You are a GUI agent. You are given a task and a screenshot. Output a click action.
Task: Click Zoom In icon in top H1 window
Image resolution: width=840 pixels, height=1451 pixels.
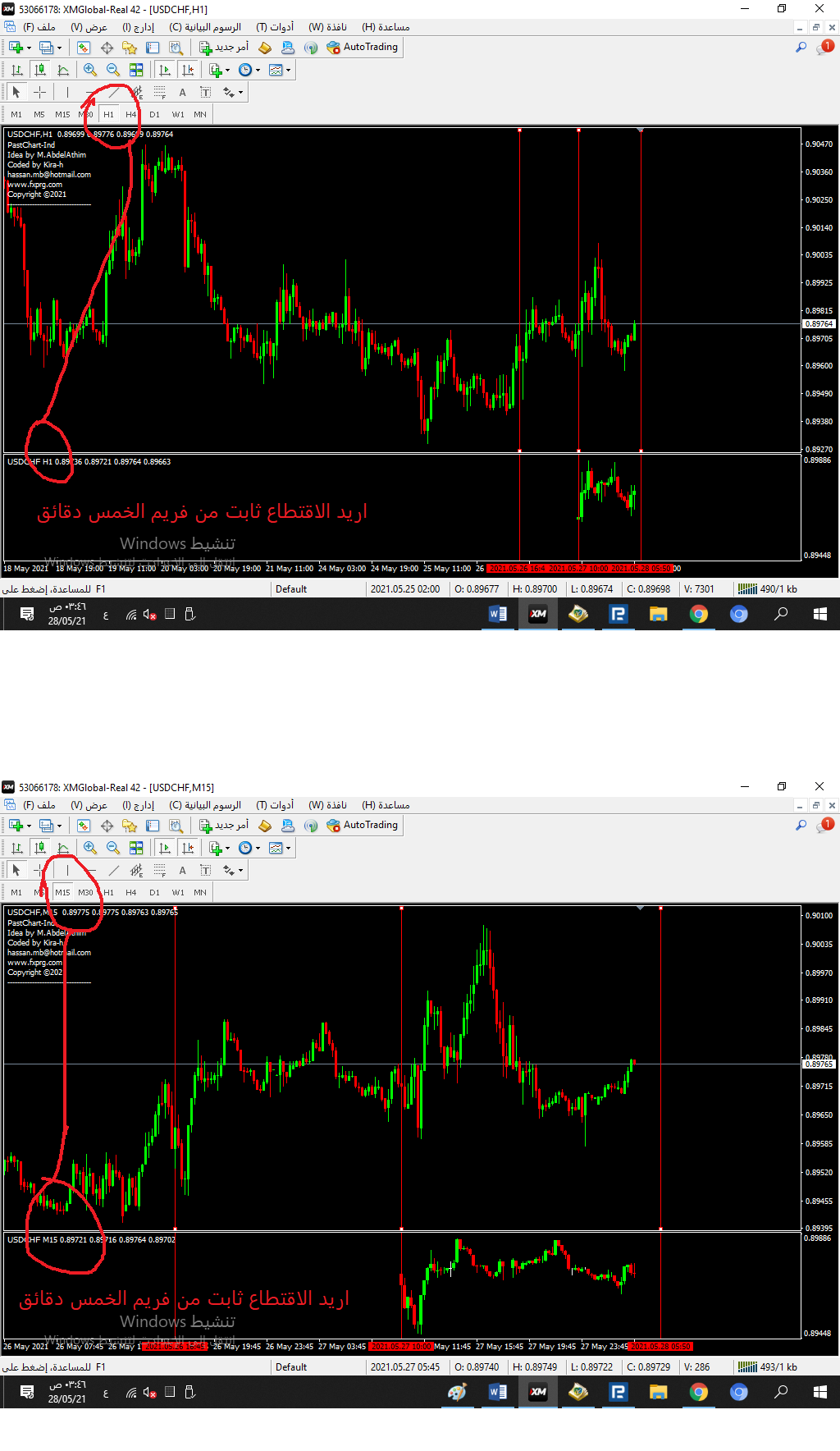click(x=90, y=70)
